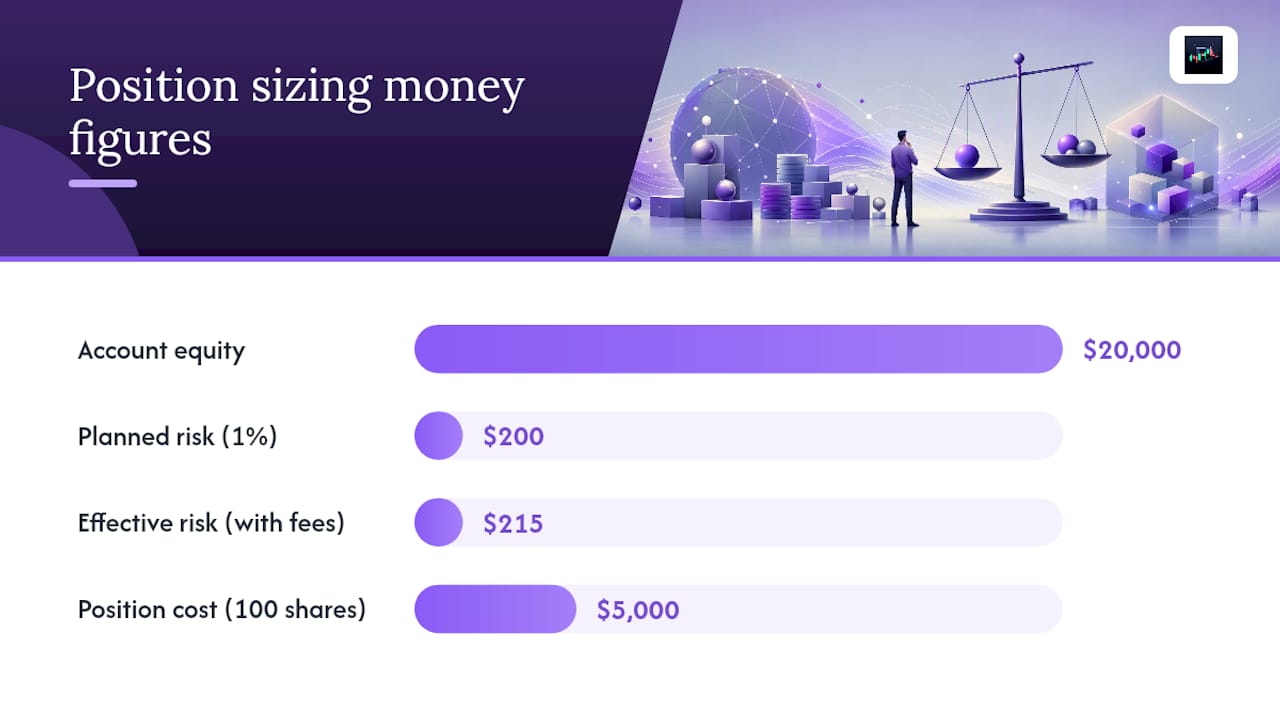Click the standing man figure

point(904,178)
